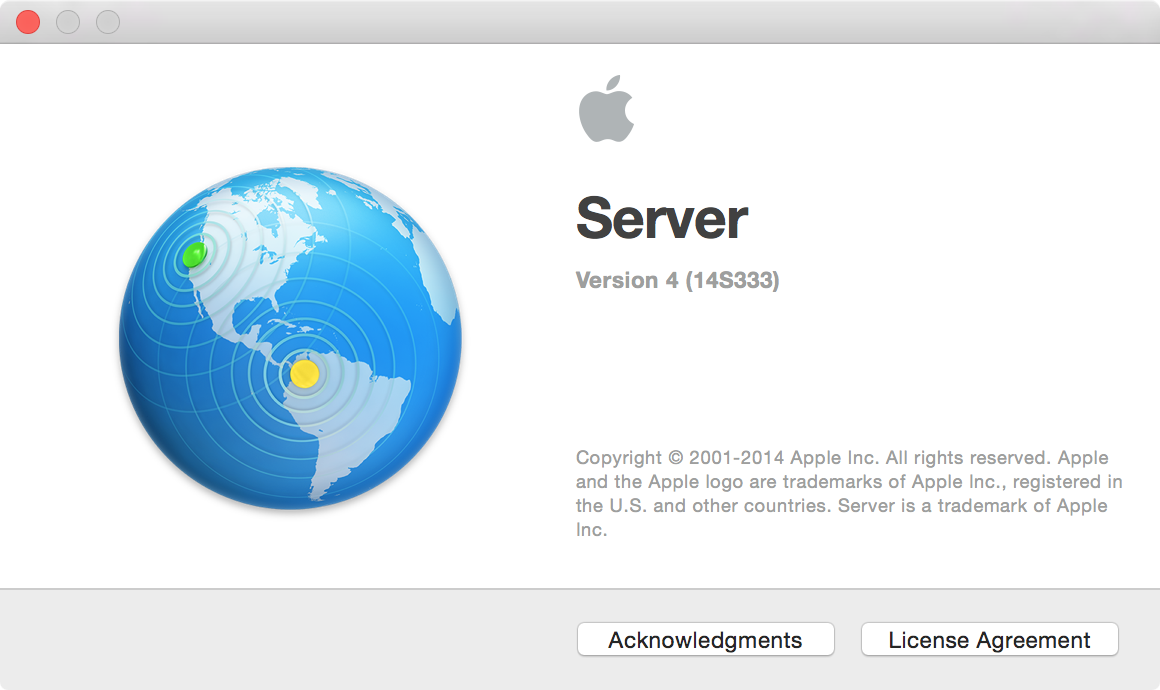Screen dimensions: 1160x690
Task: Click the Server title heading
Action: (661, 218)
